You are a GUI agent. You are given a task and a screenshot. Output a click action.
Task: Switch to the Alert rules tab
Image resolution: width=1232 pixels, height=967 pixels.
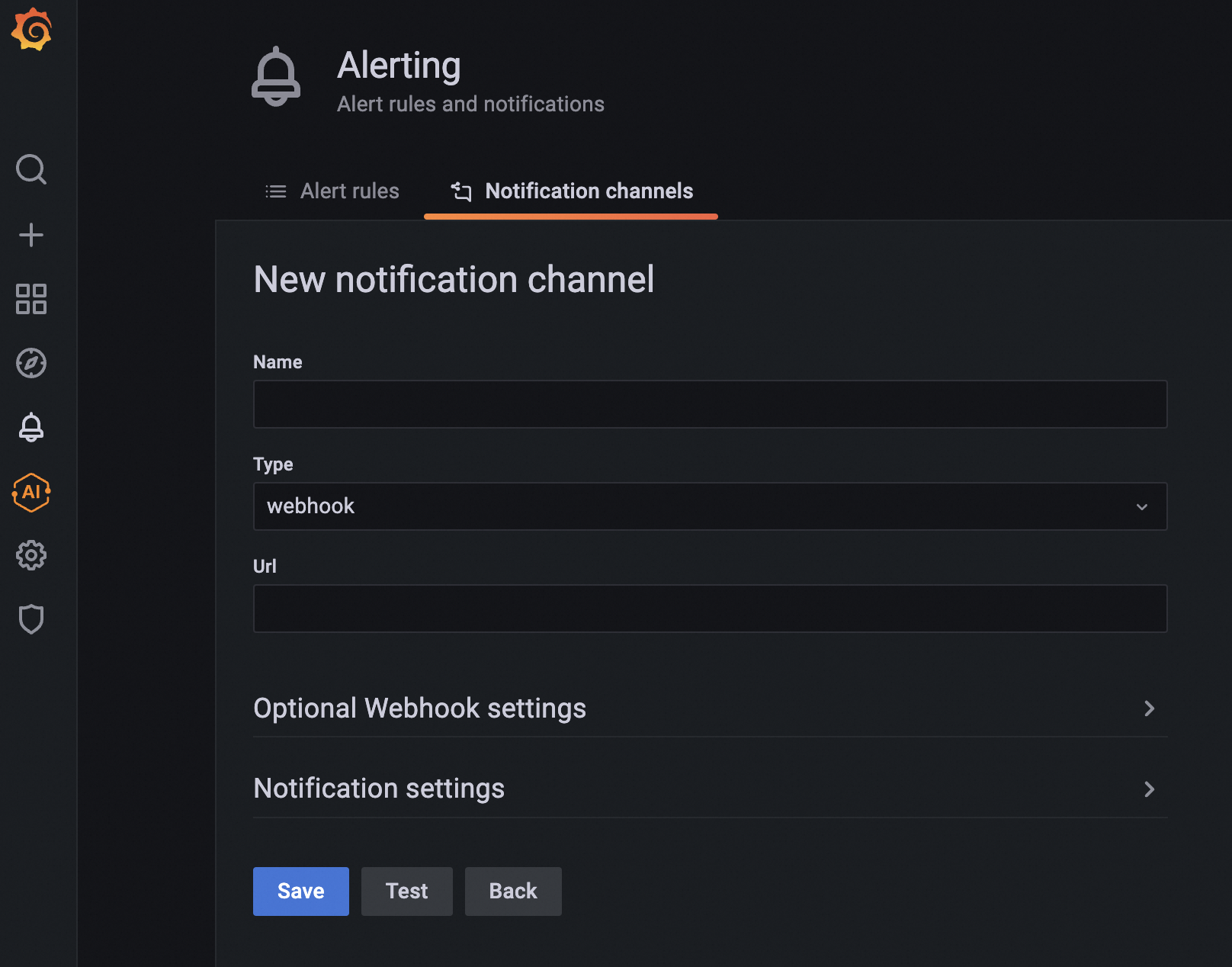point(332,191)
